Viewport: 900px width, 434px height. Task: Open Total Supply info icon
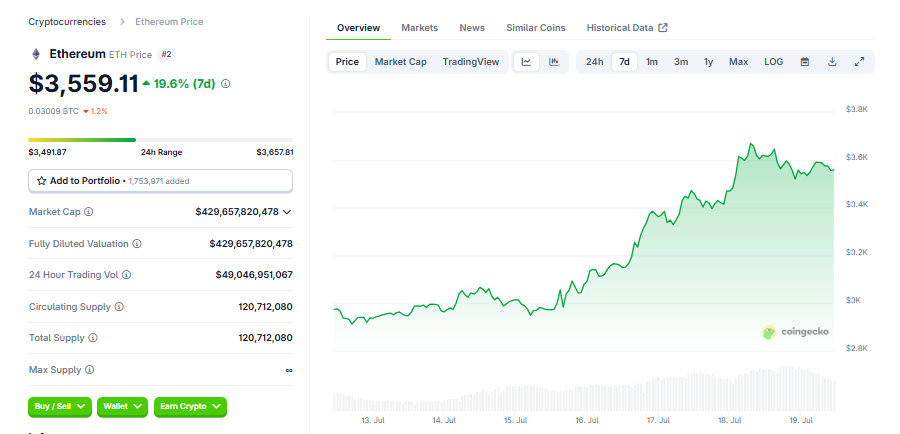(x=93, y=338)
